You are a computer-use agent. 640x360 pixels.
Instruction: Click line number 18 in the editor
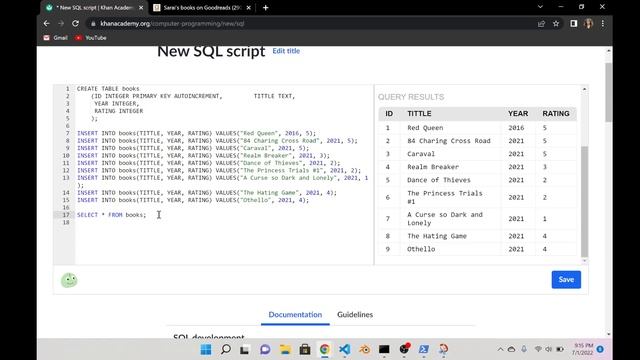[x=66, y=222]
